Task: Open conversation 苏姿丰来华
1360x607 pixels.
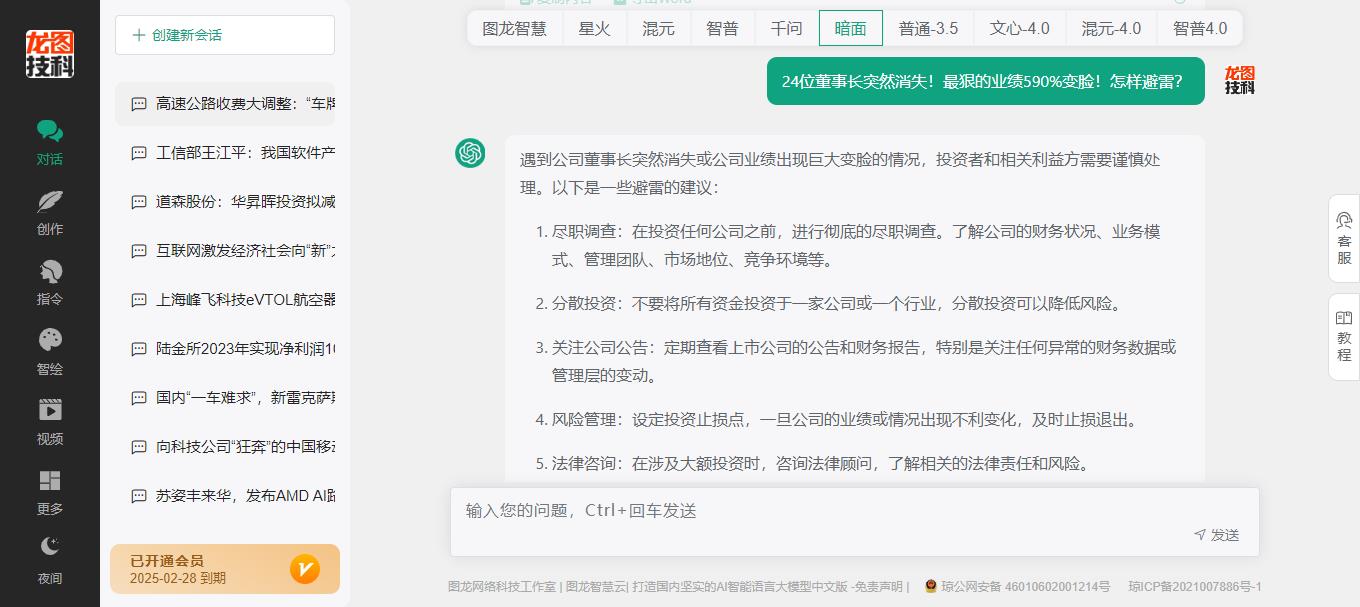Action: click(225, 496)
